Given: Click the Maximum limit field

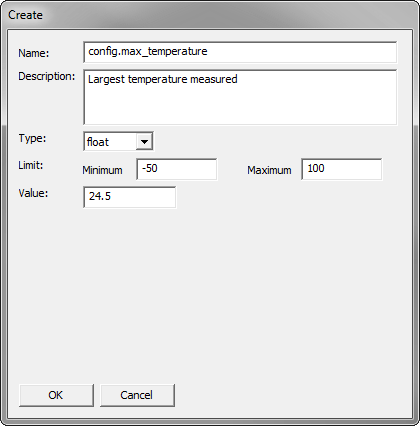Looking at the screenshot, I should [342, 169].
